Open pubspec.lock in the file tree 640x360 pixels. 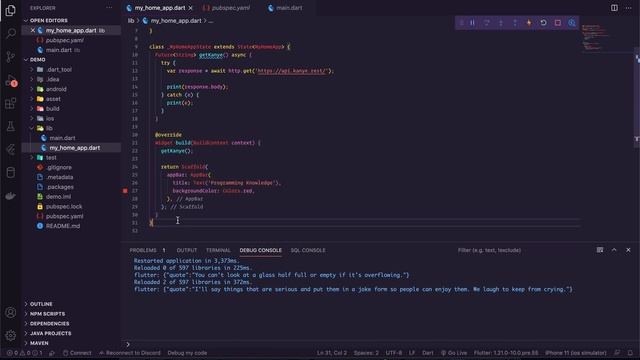(x=64, y=207)
